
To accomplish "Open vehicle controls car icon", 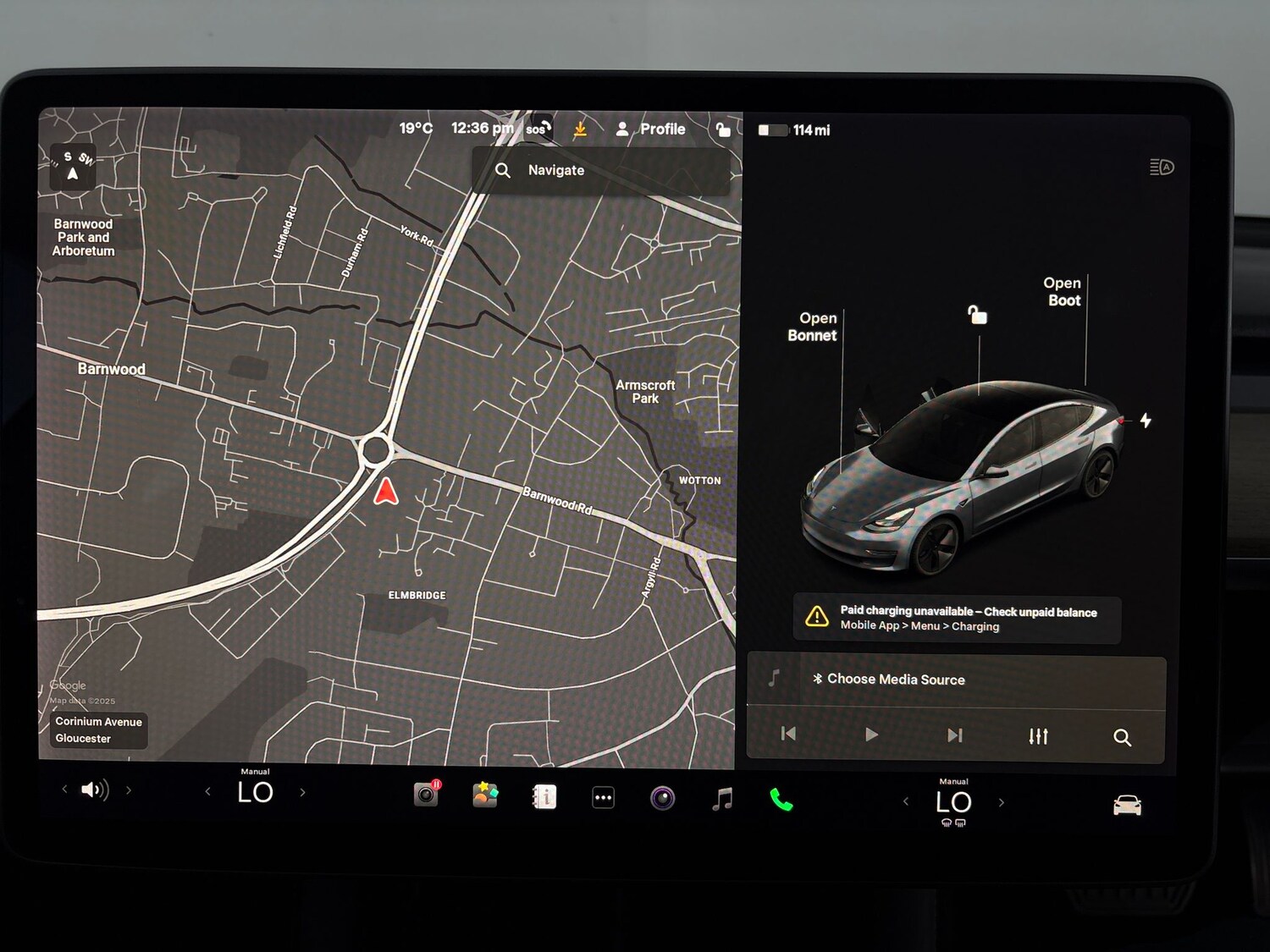I will pyautogui.click(x=1128, y=805).
